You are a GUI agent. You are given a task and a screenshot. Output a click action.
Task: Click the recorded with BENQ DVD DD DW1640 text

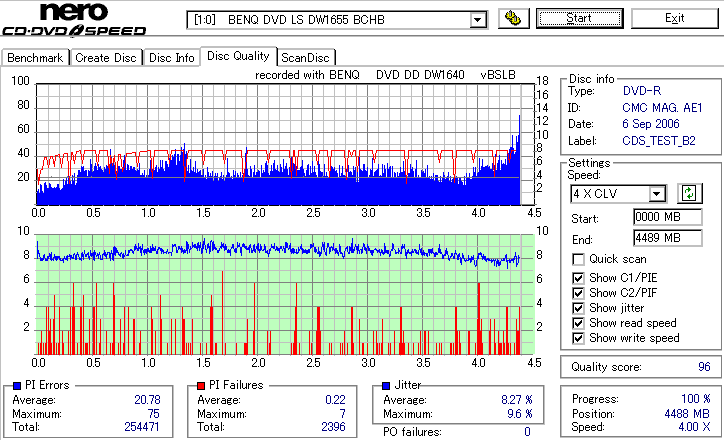pyautogui.click(x=385, y=75)
